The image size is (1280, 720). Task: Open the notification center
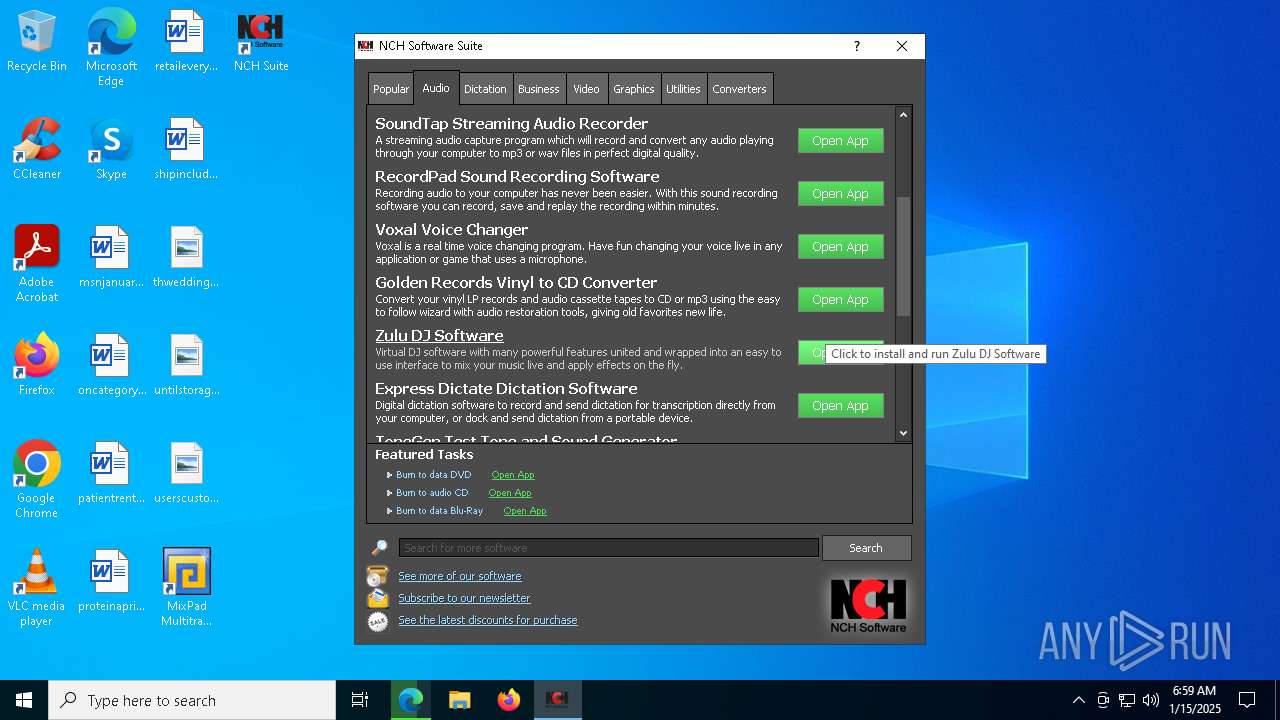point(1247,700)
